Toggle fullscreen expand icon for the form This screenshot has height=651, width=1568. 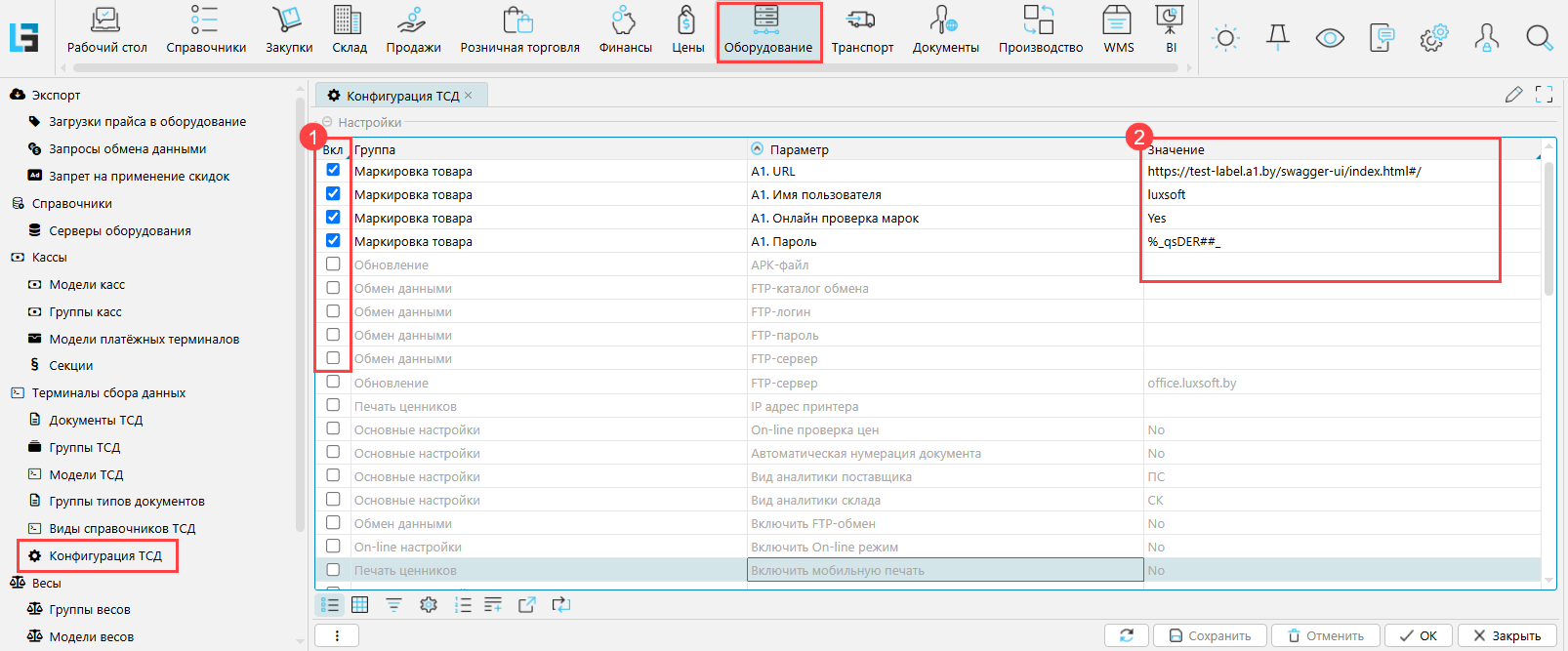click(1544, 95)
